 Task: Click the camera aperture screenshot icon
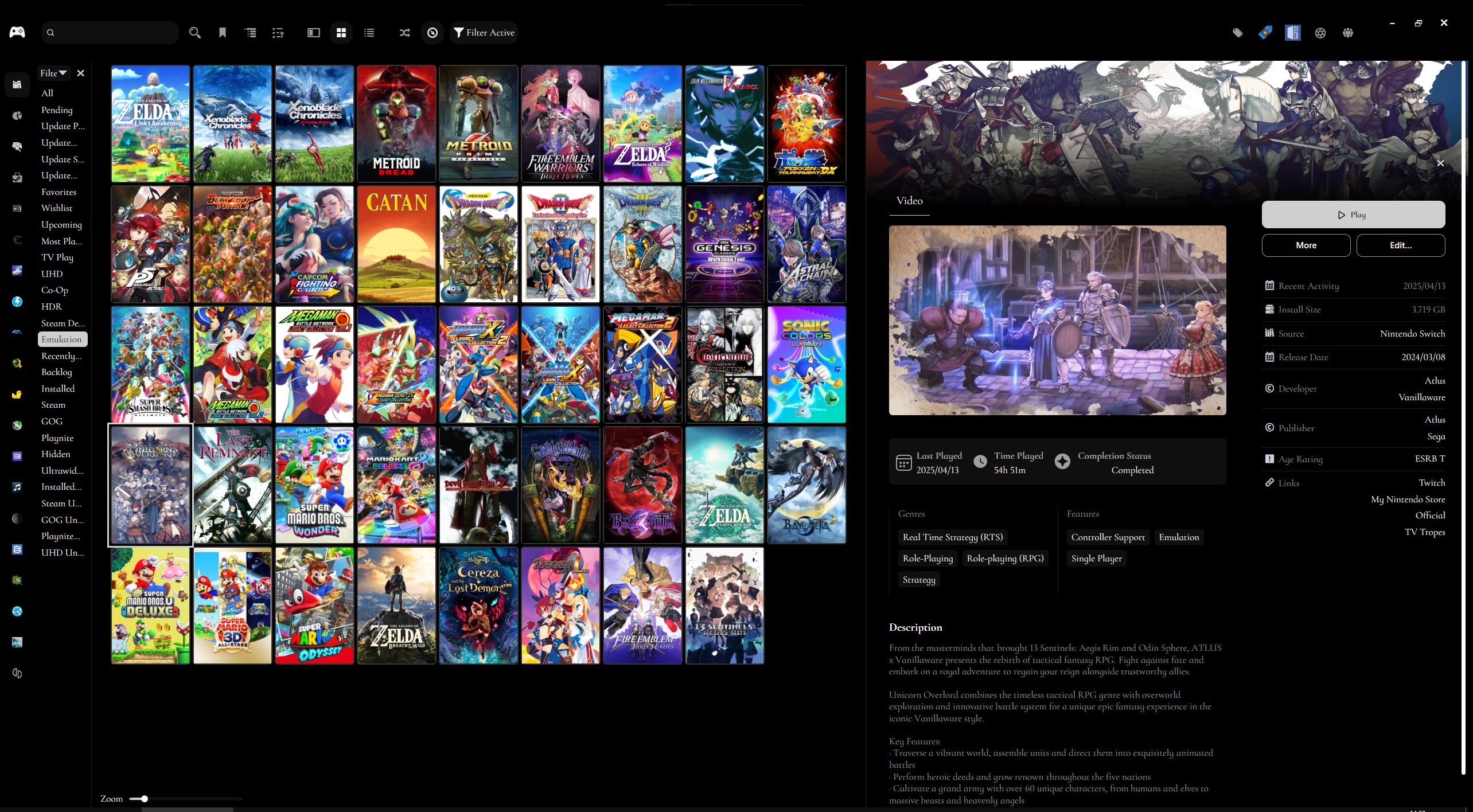1320,33
